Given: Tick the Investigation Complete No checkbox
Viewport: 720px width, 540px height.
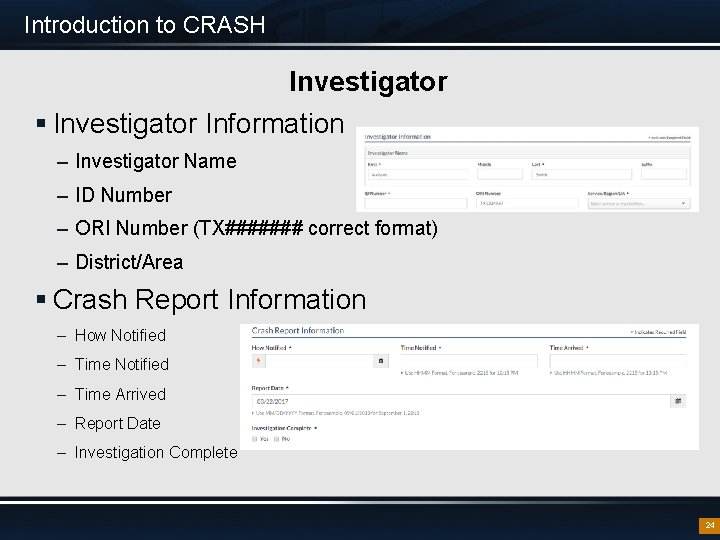Looking at the screenshot, I should 276,439.
